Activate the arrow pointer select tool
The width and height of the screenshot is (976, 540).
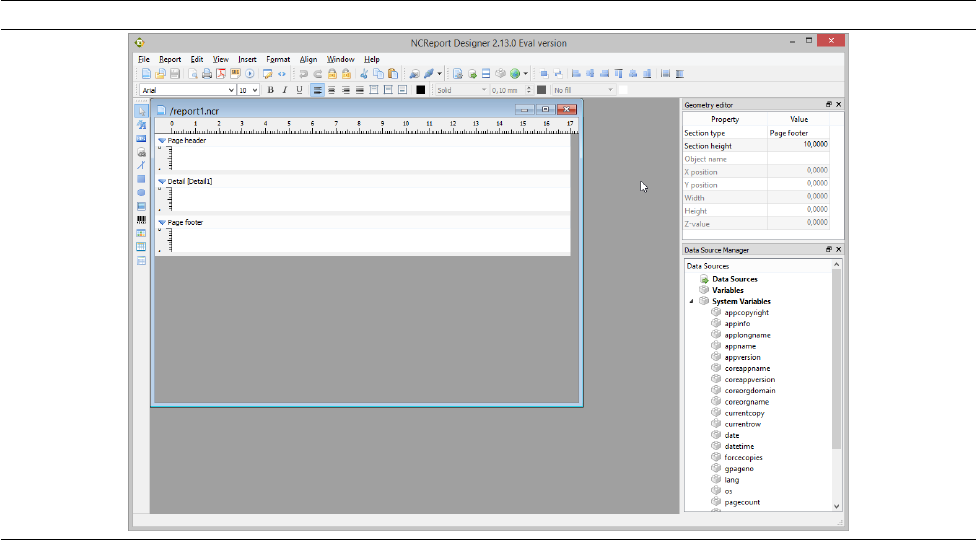tap(141, 111)
